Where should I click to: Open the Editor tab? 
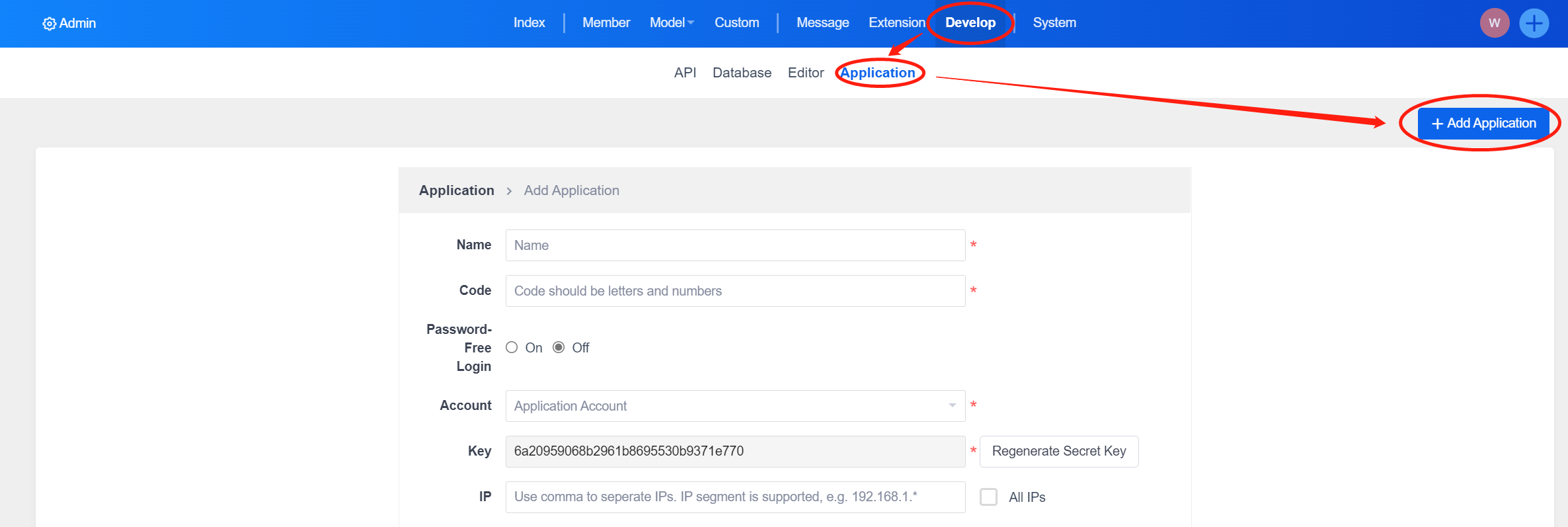point(805,73)
